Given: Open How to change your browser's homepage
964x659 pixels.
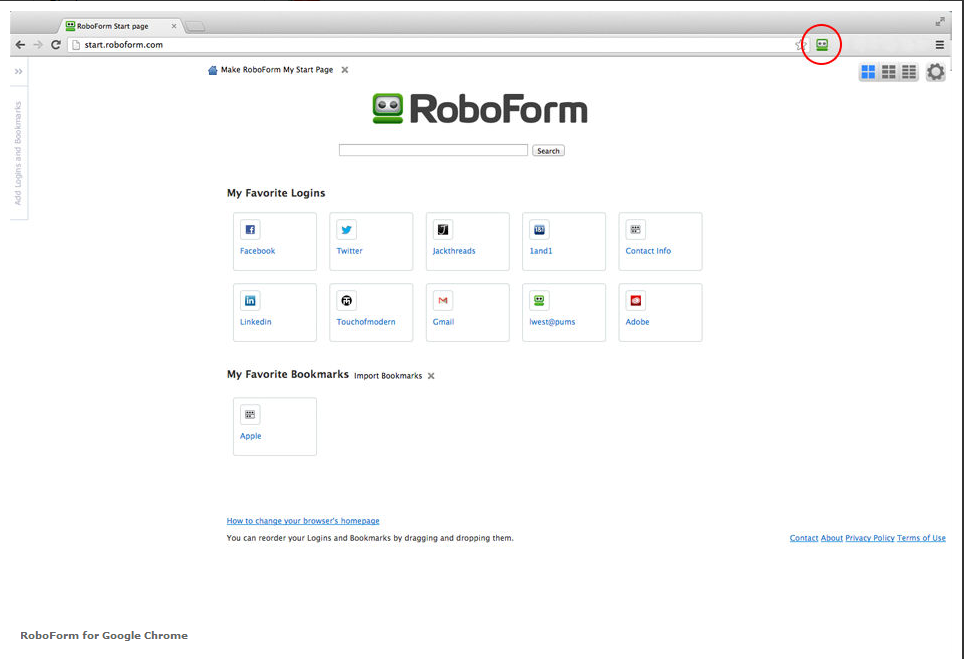Looking at the screenshot, I should pos(303,521).
